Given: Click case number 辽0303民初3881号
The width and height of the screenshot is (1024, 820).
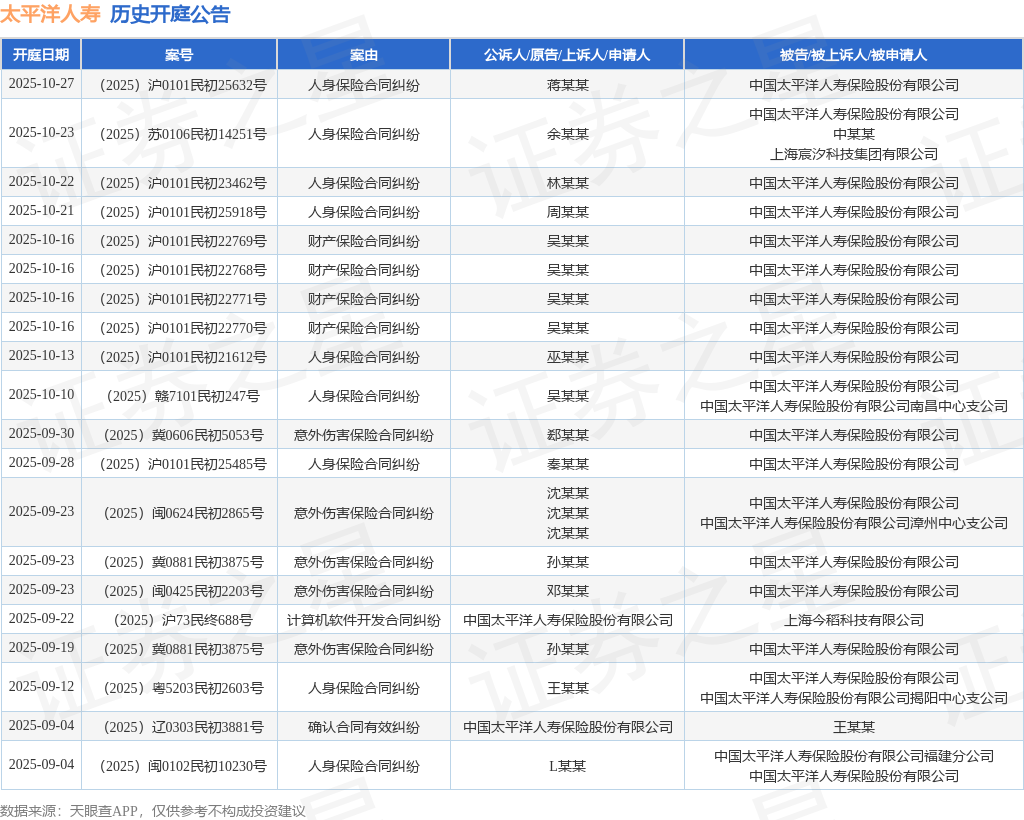Looking at the screenshot, I should (x=184, y=727).
